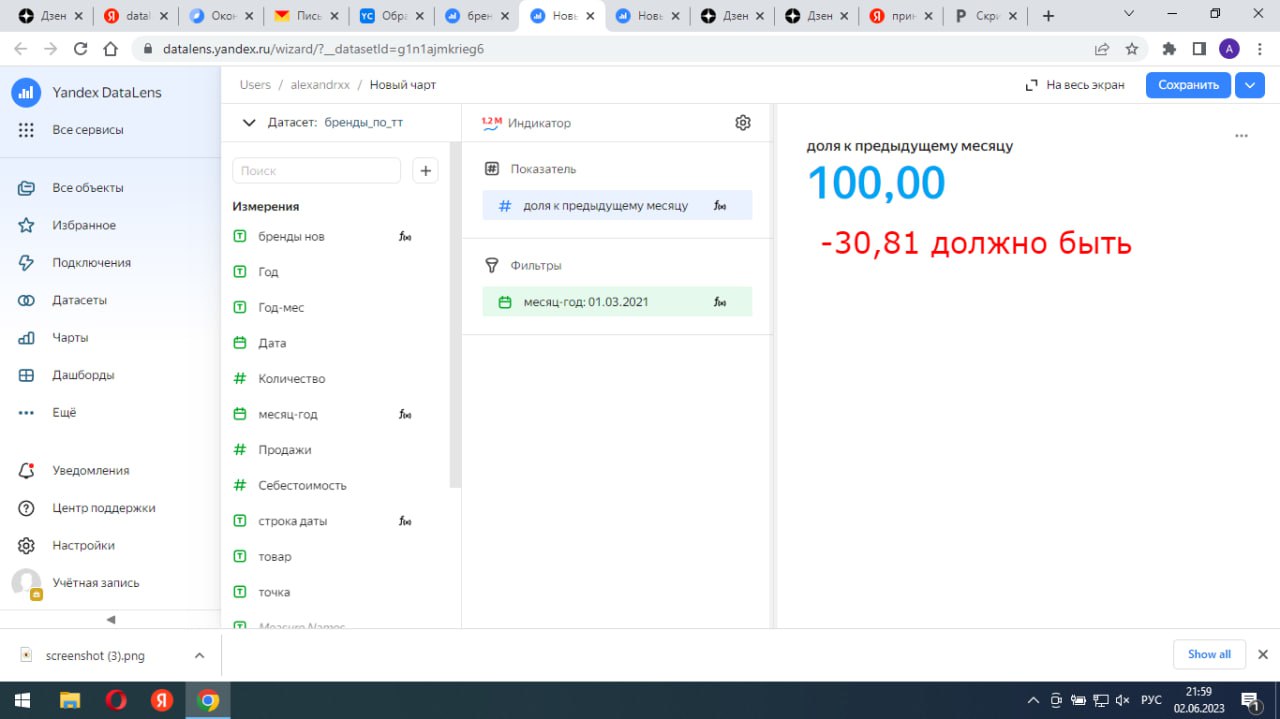Open the three-dot menu above the indicator

(x=1241, y=136)
